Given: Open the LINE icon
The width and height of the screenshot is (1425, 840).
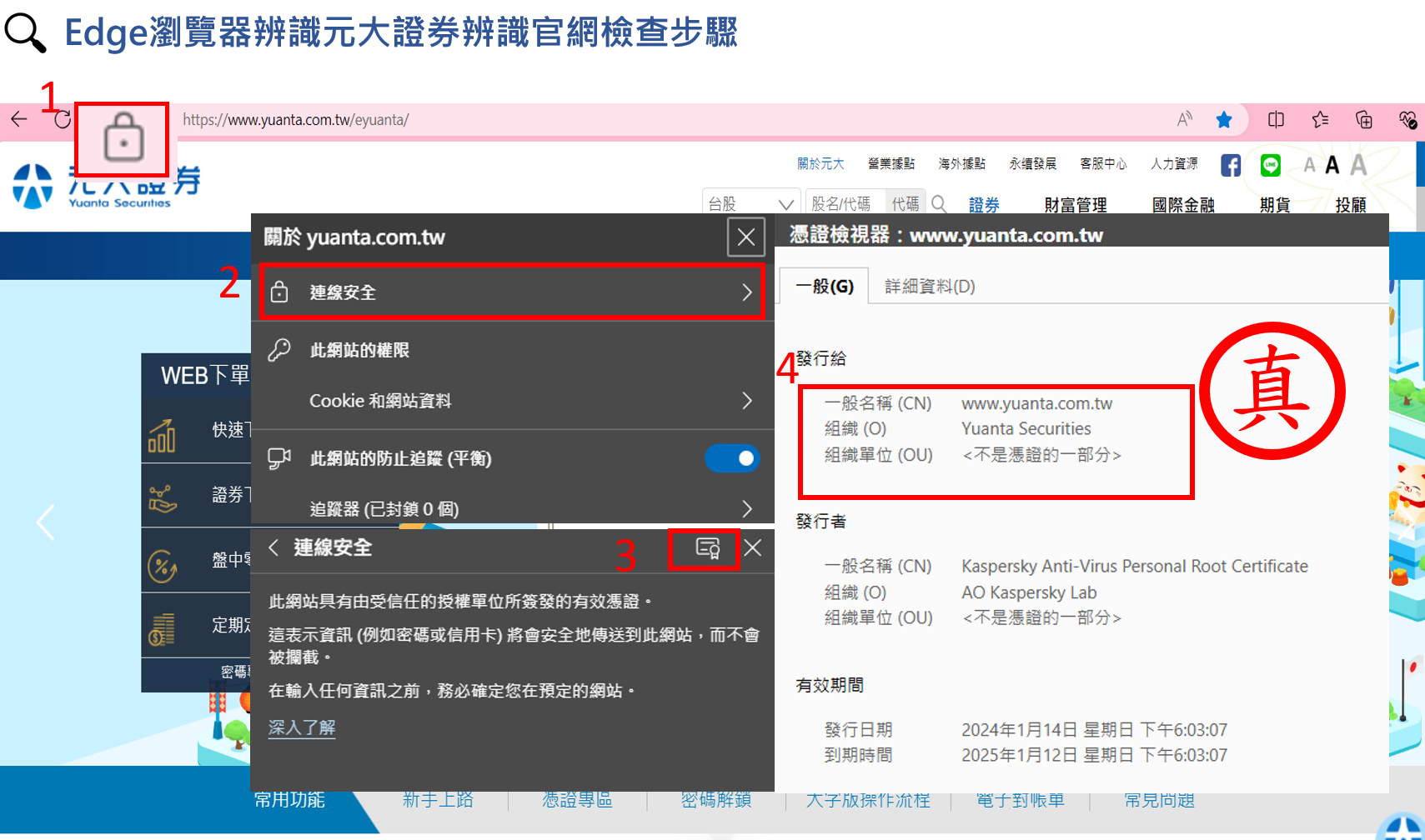Looking at the screenshot, I should (x=1270, y=165).
